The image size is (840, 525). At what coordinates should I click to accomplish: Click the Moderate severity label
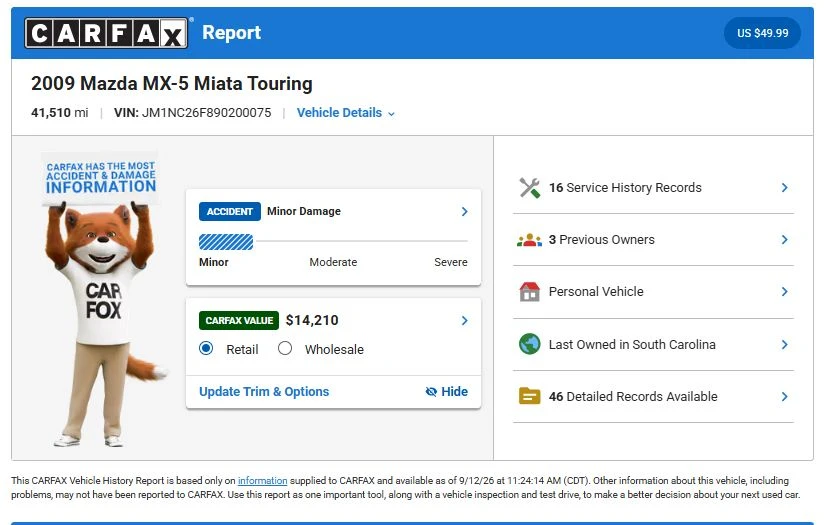pos(333,262)
